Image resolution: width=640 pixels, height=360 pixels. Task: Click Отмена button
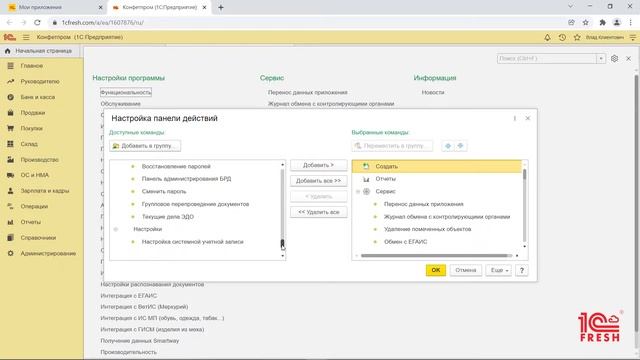[466, 270]
